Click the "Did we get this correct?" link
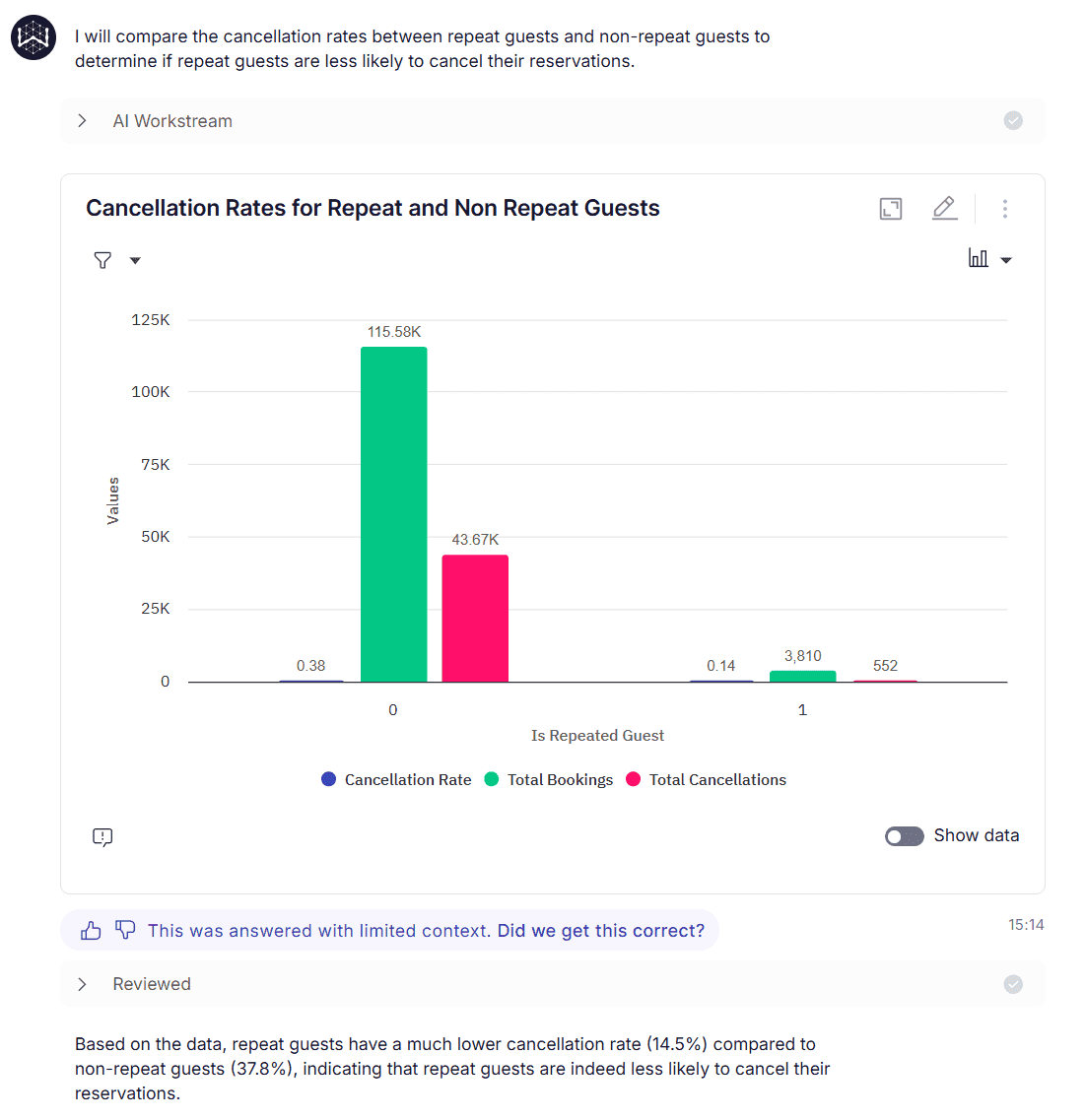 pos(601,930)
